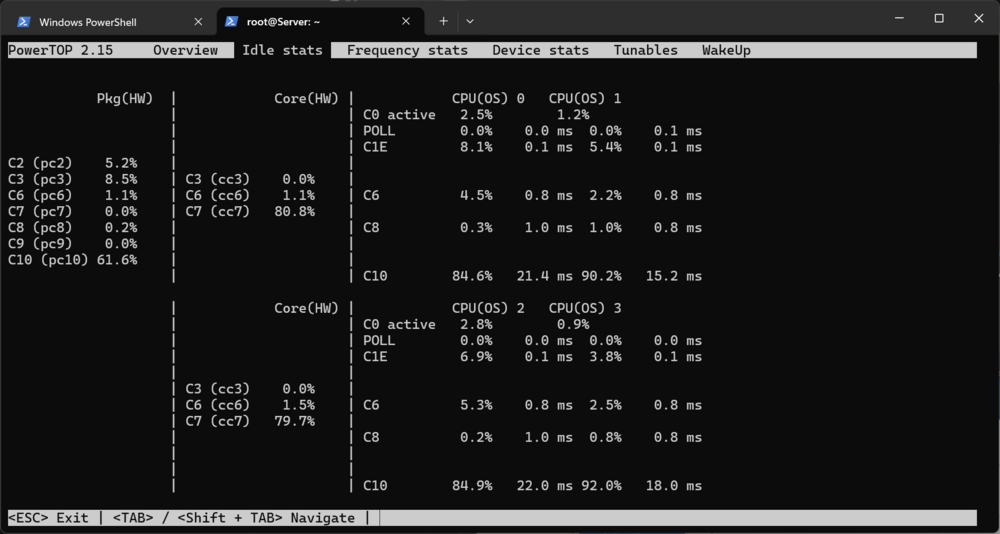Select the C10 (pc10) 61.6% row
Viewport: 1000px width, 534px height.
pos(73,260)
